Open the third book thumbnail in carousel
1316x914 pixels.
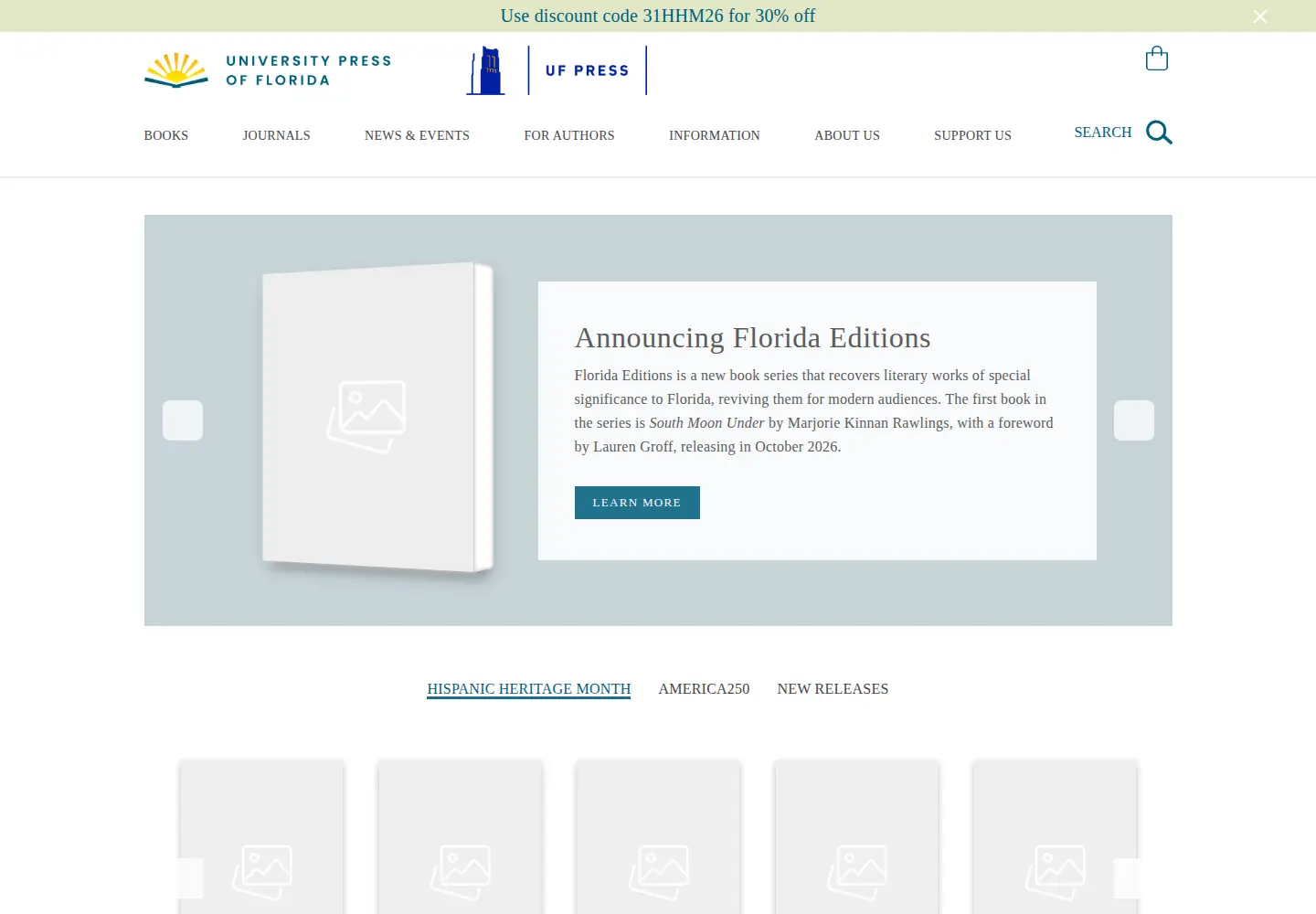tap(658, 837)
